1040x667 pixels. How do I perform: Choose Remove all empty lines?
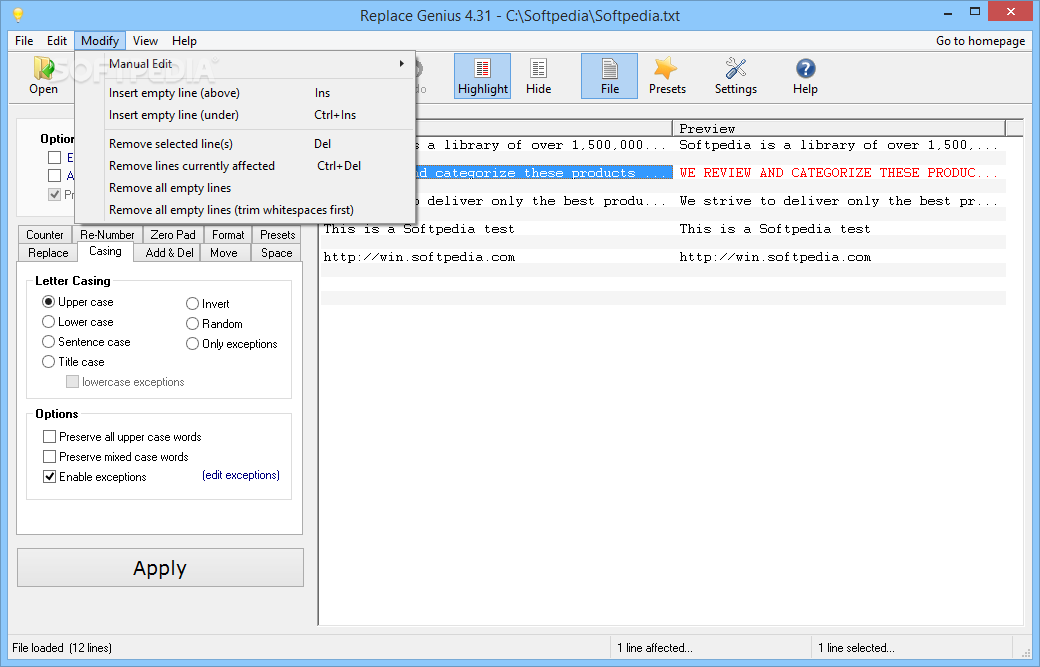245,188
